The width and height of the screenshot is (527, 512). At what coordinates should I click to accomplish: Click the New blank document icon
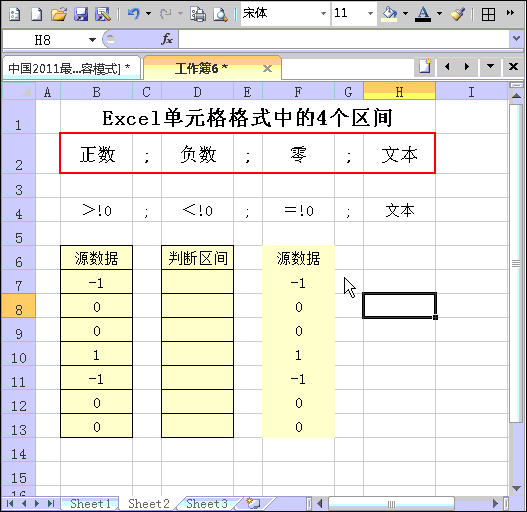tap(36, 14)
